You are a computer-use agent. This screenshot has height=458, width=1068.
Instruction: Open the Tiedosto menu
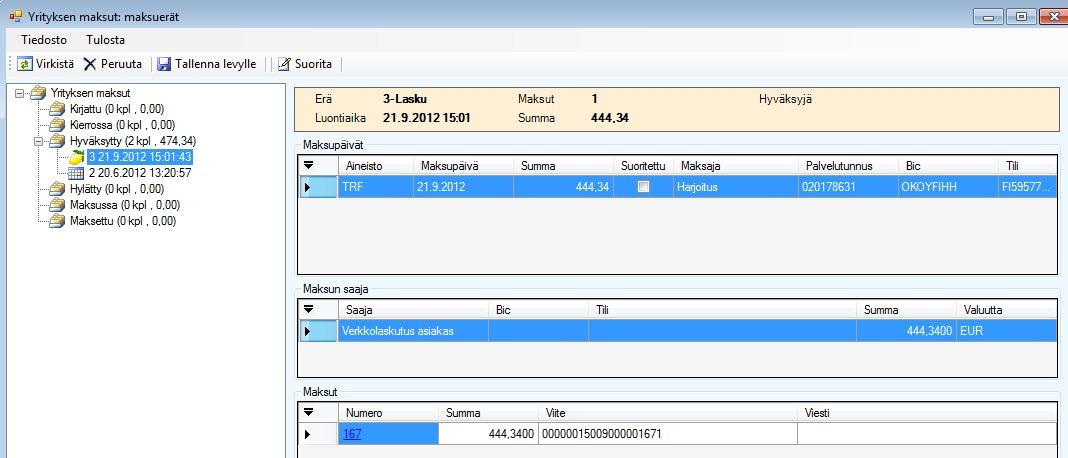pyautogui.click(x=44, y=40)
